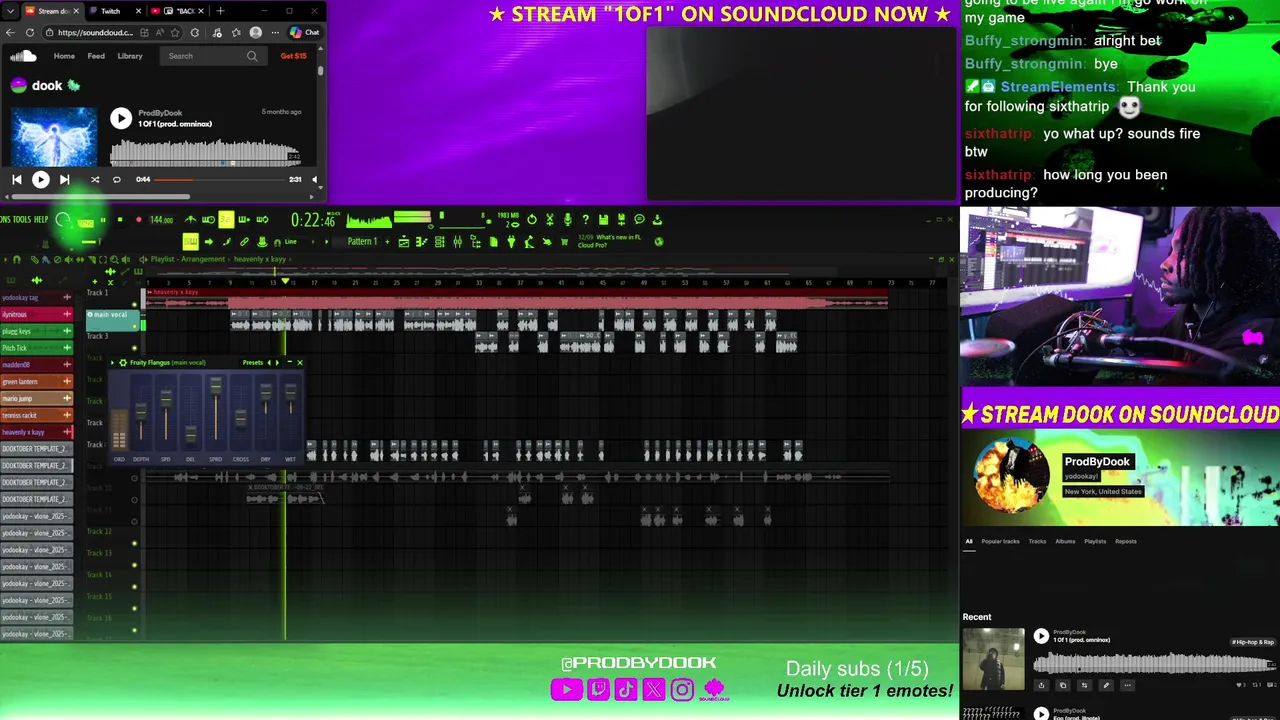Open the Fruity Flangus gear settings
Image resolution: width=1280 pixels, height=720 pixels.
(x=123, y=362)
